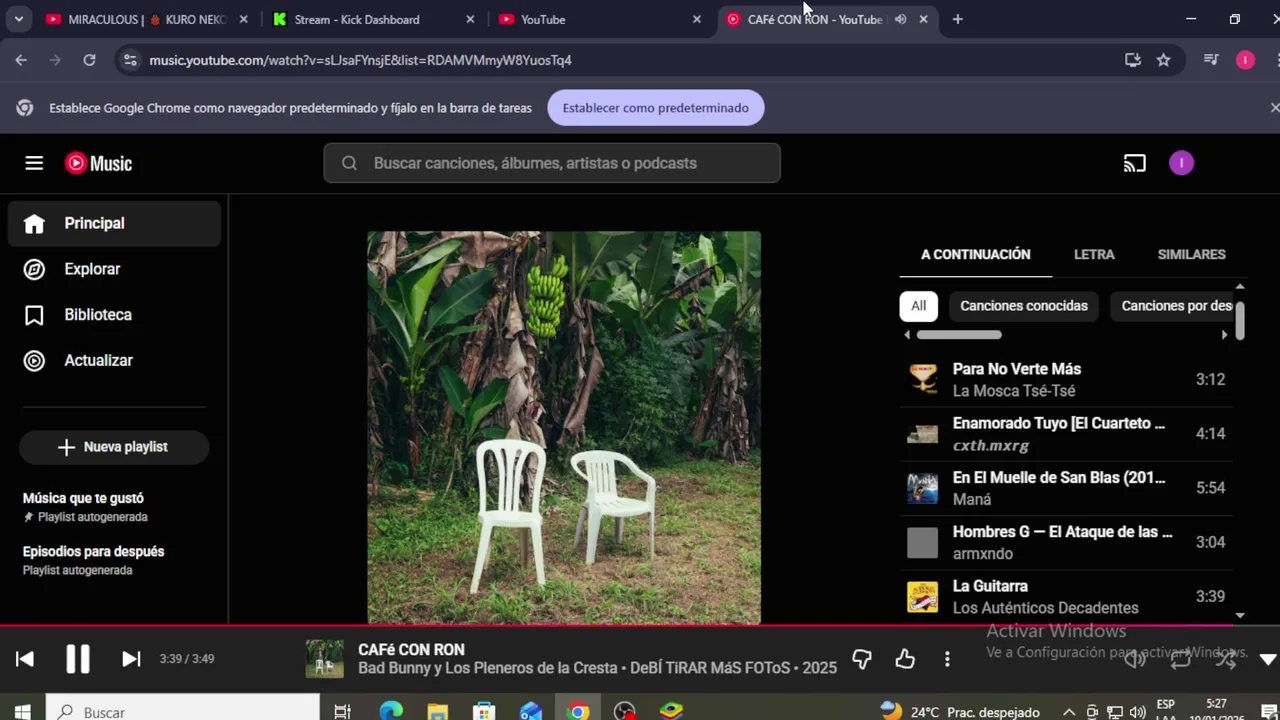Play En El Muelle de San Blas
Screen dimensions: 1280x720
click(1066, 488)
